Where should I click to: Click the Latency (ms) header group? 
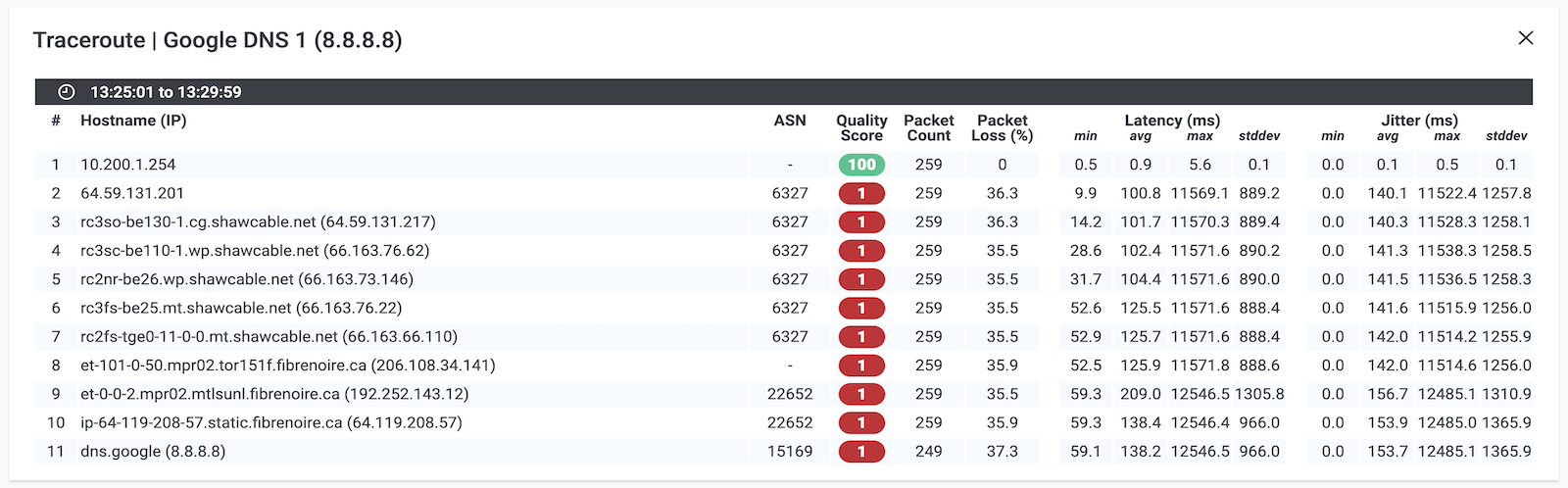pos(1172,121)
